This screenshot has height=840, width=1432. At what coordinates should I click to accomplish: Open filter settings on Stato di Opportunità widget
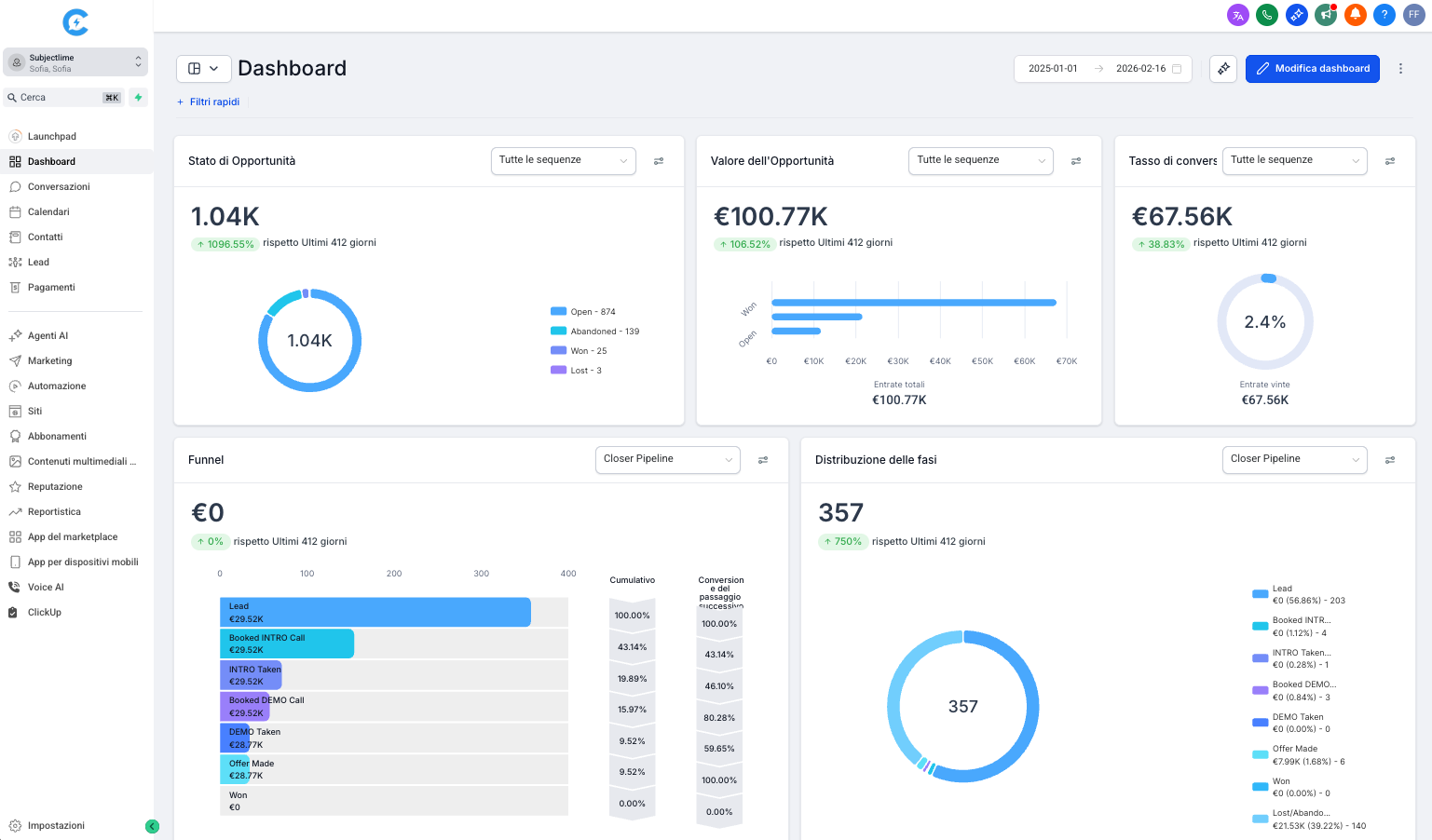tap(659, 161)
